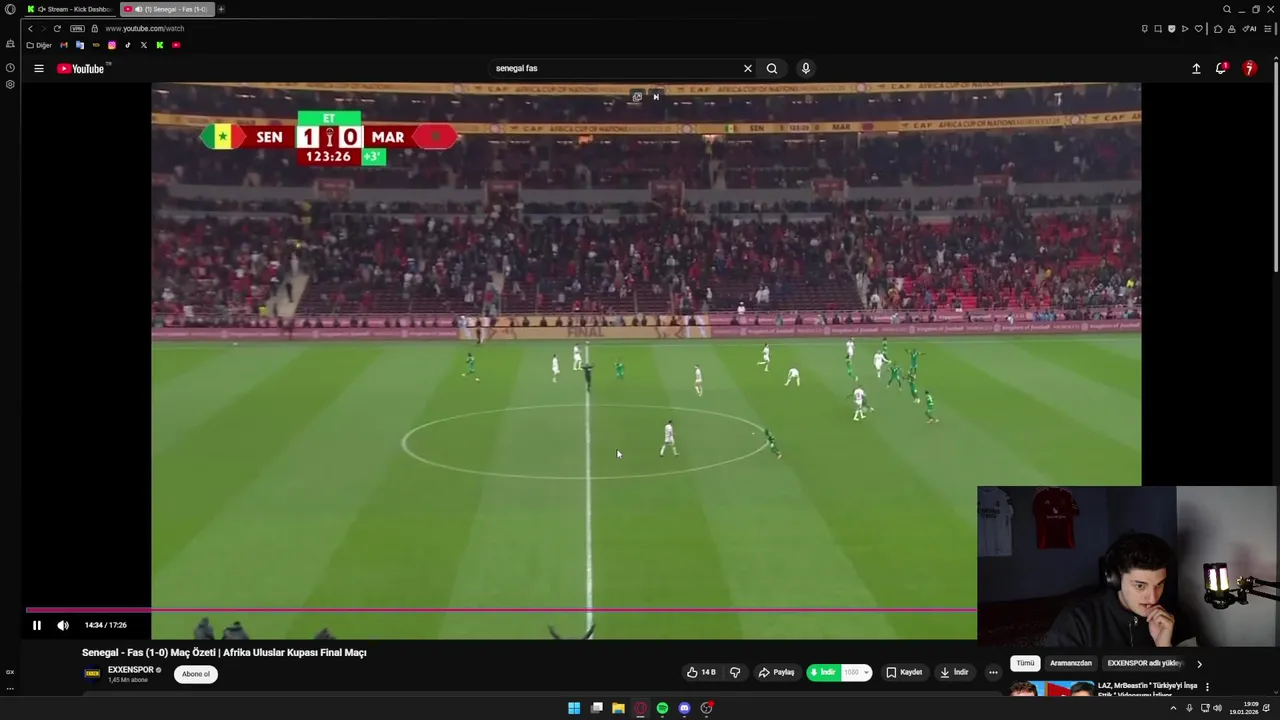Open the Easy Setup sliders icon

pyautogui.click(x=1266, y=28)
